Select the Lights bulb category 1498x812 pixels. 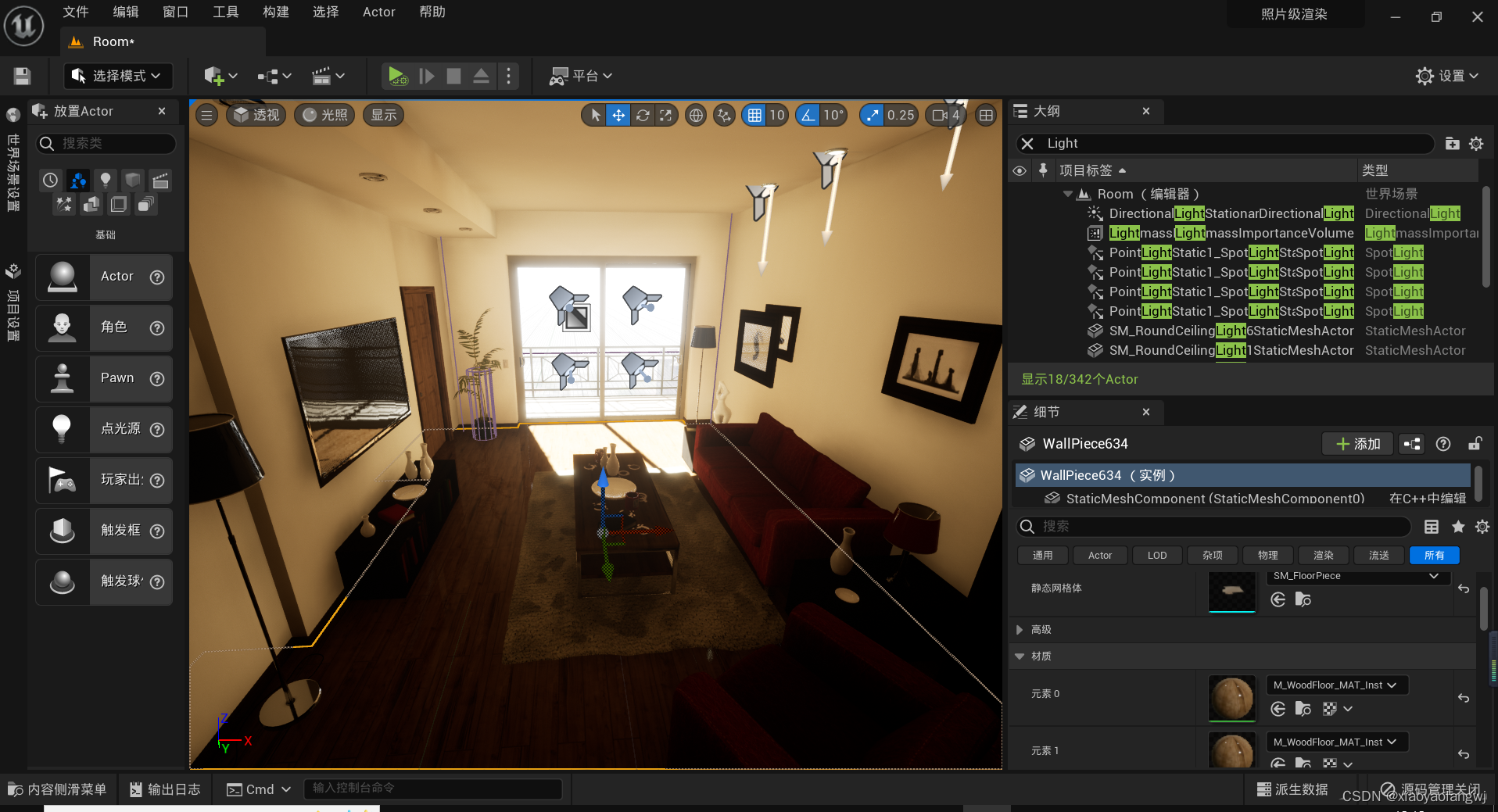point(105,181)
